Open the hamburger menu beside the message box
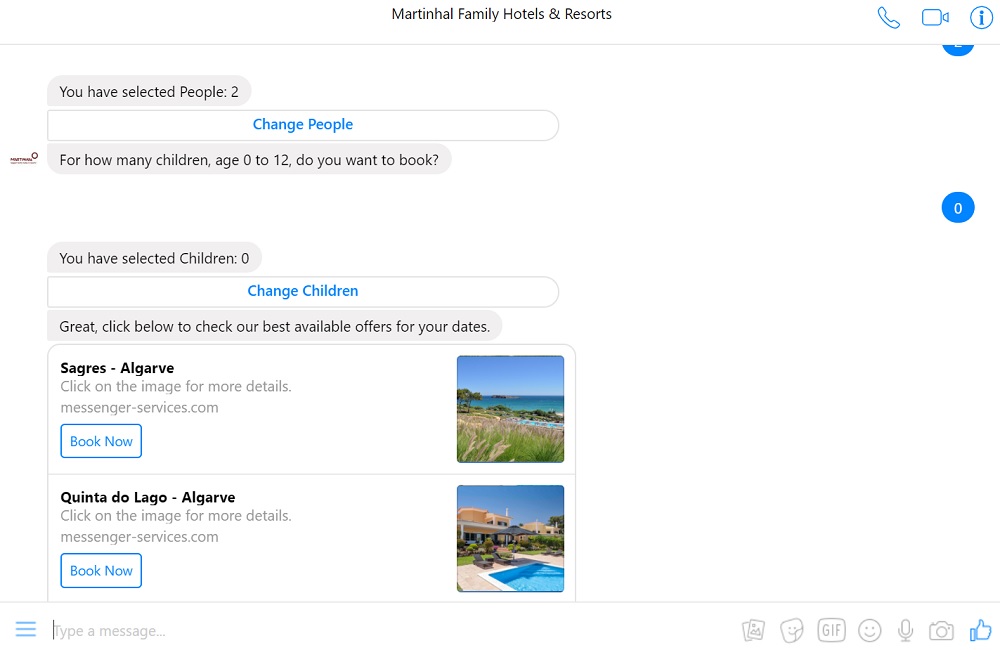Viewport: 1000px width, 650px height. point(26,629)
